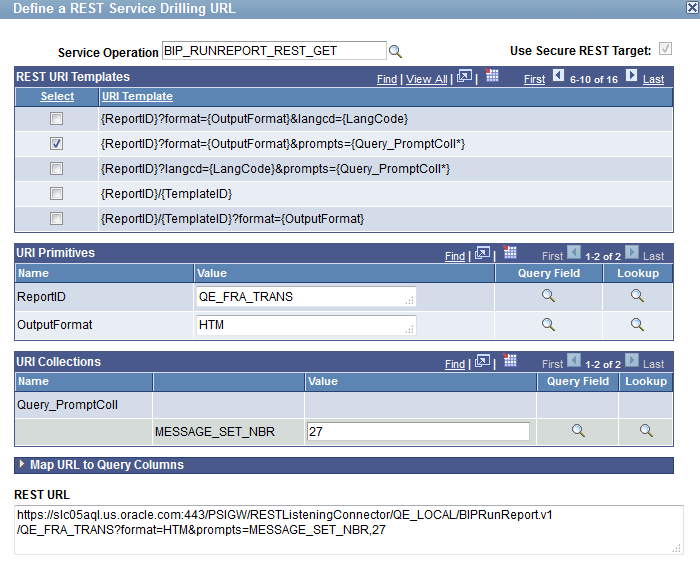Open URI Primitives grid in new window
The height and width of the screenshot is (562, 700).
coord(482,253)
